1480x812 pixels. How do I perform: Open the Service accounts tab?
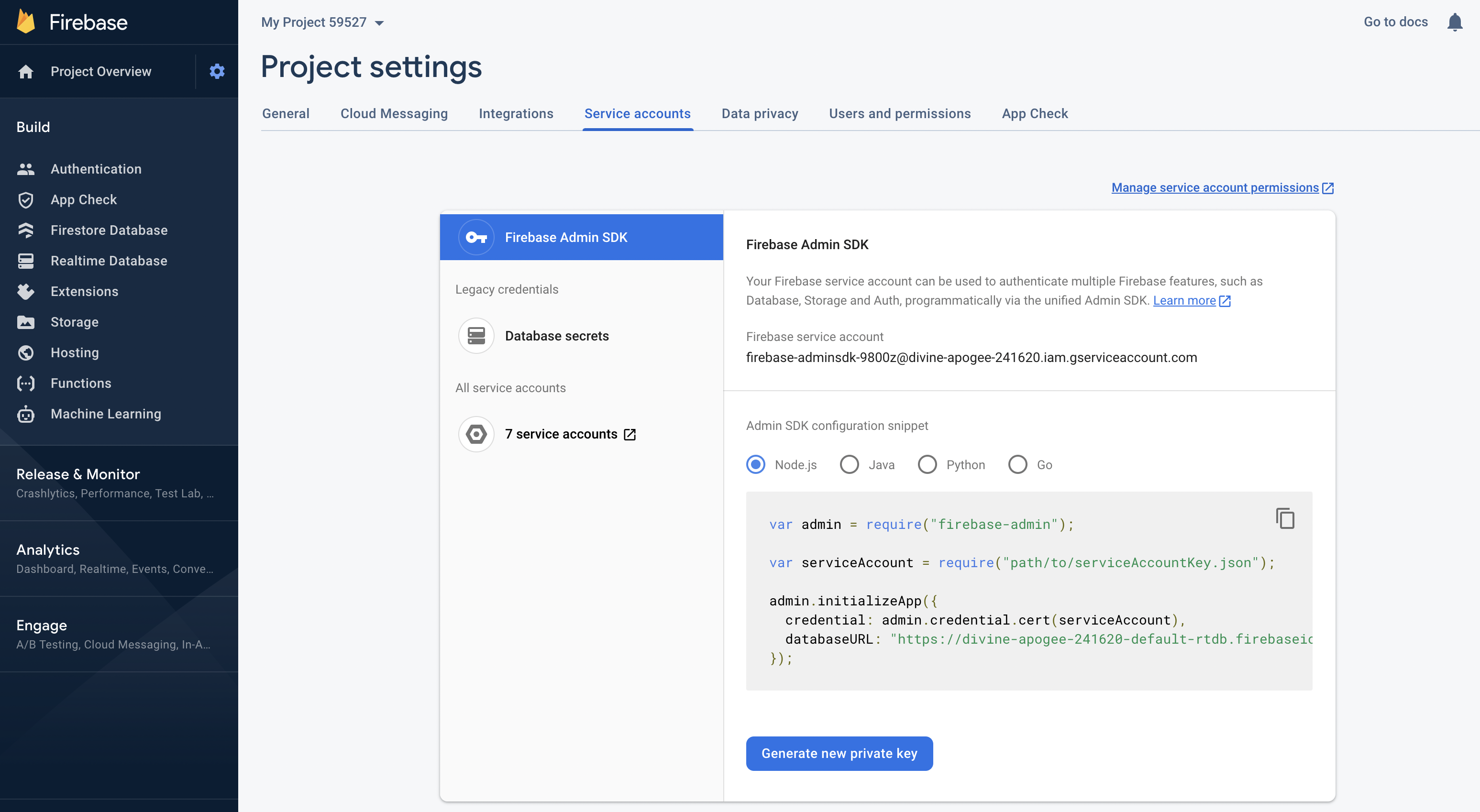point(637,114)
